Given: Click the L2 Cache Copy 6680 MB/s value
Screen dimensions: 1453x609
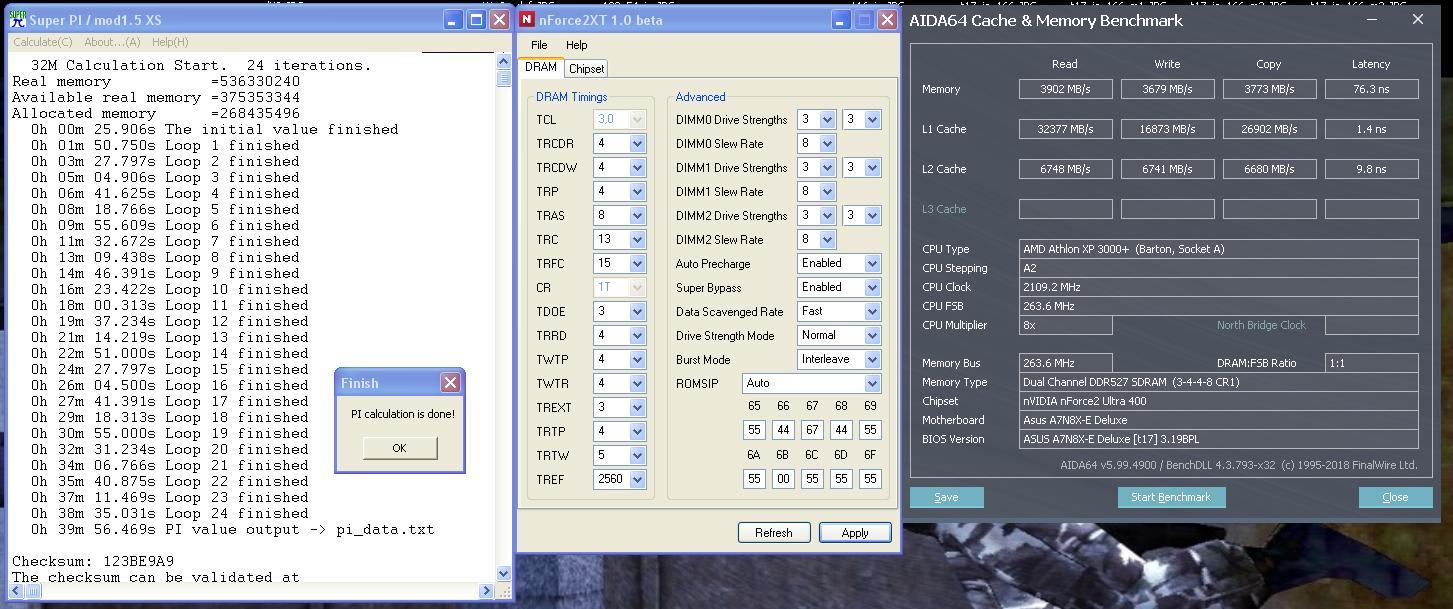Looking at the screenshot, I should click(x=1269, y=169).
